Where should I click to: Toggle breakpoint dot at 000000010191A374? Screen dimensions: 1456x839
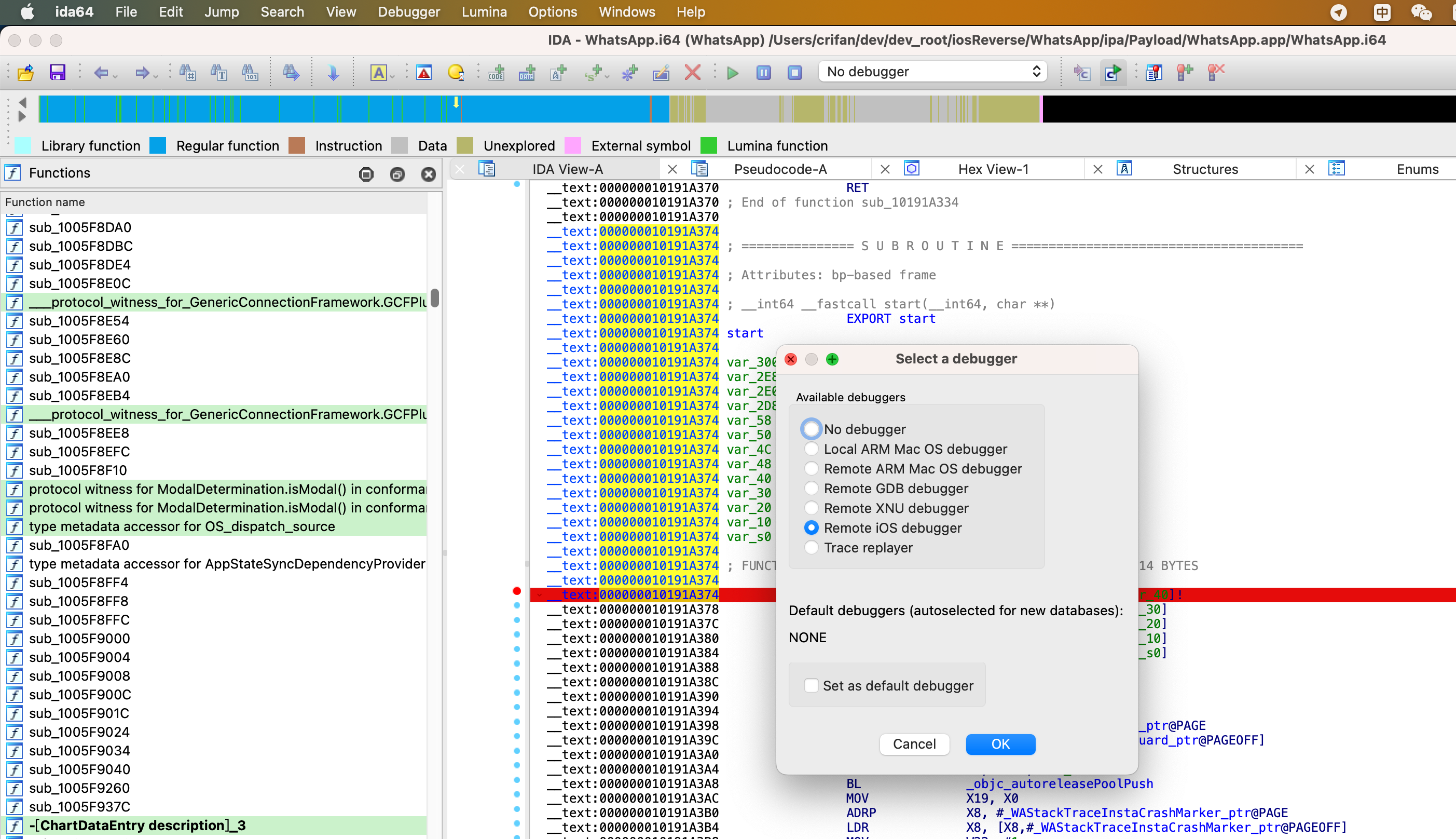[516, 591]
